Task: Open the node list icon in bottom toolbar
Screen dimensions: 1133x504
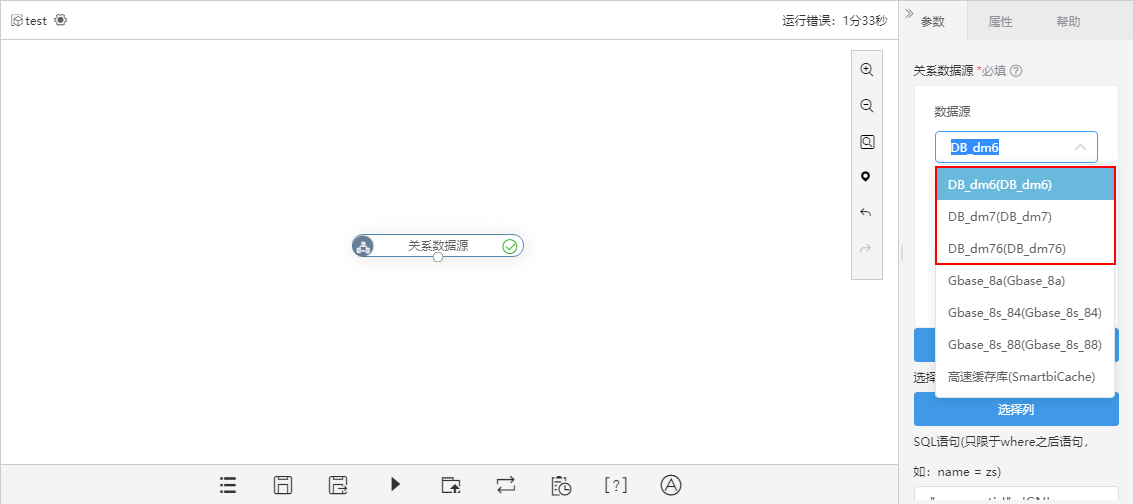Action: pyautogui.click(x=228, y=485)
